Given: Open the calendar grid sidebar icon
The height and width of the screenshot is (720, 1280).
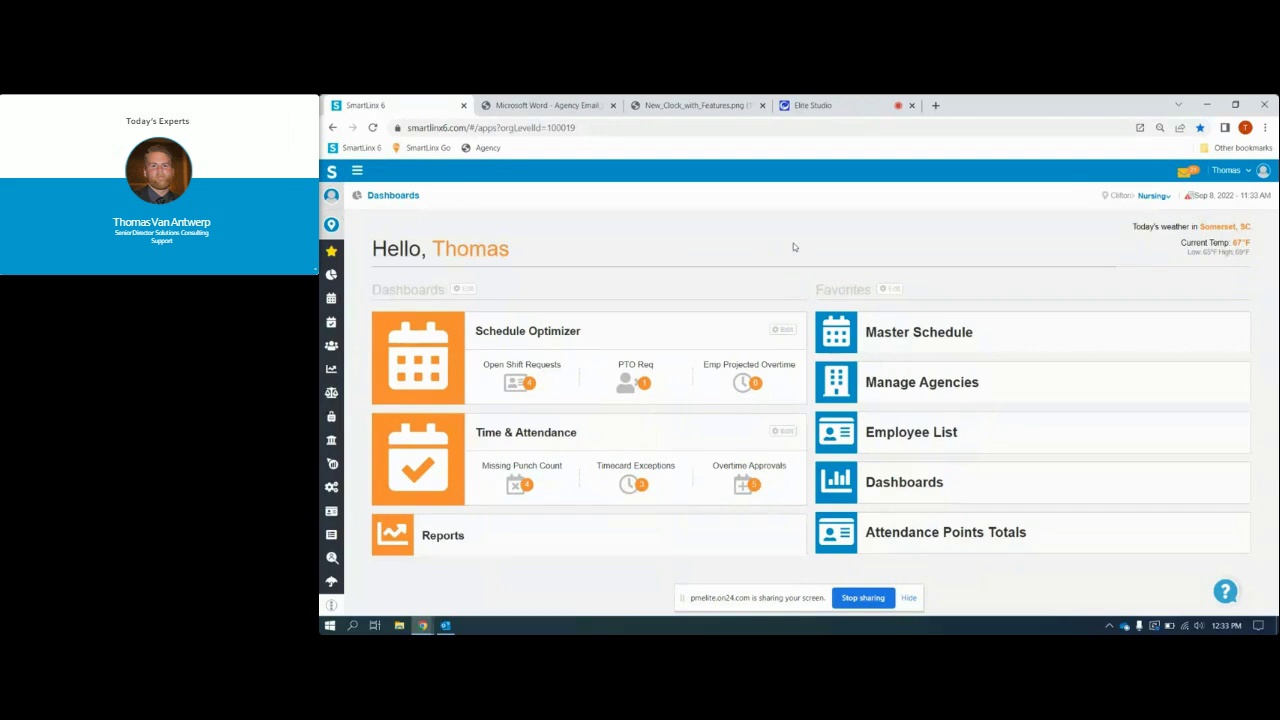Looking at the screenshot, I should 331,298.
